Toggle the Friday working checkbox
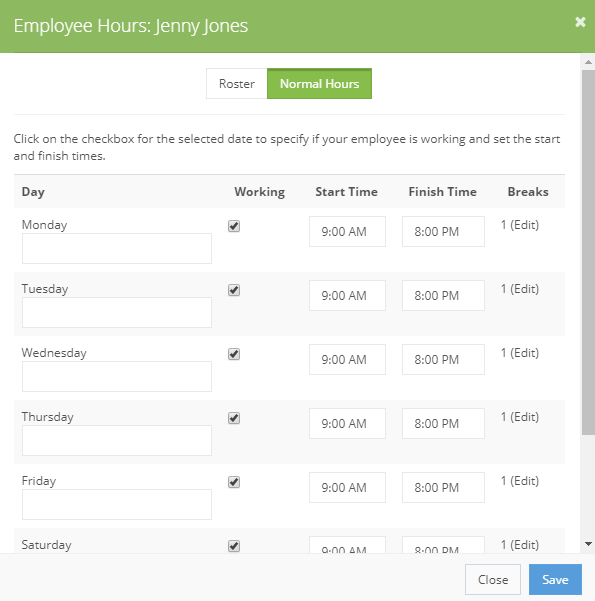 click(234, 482)
